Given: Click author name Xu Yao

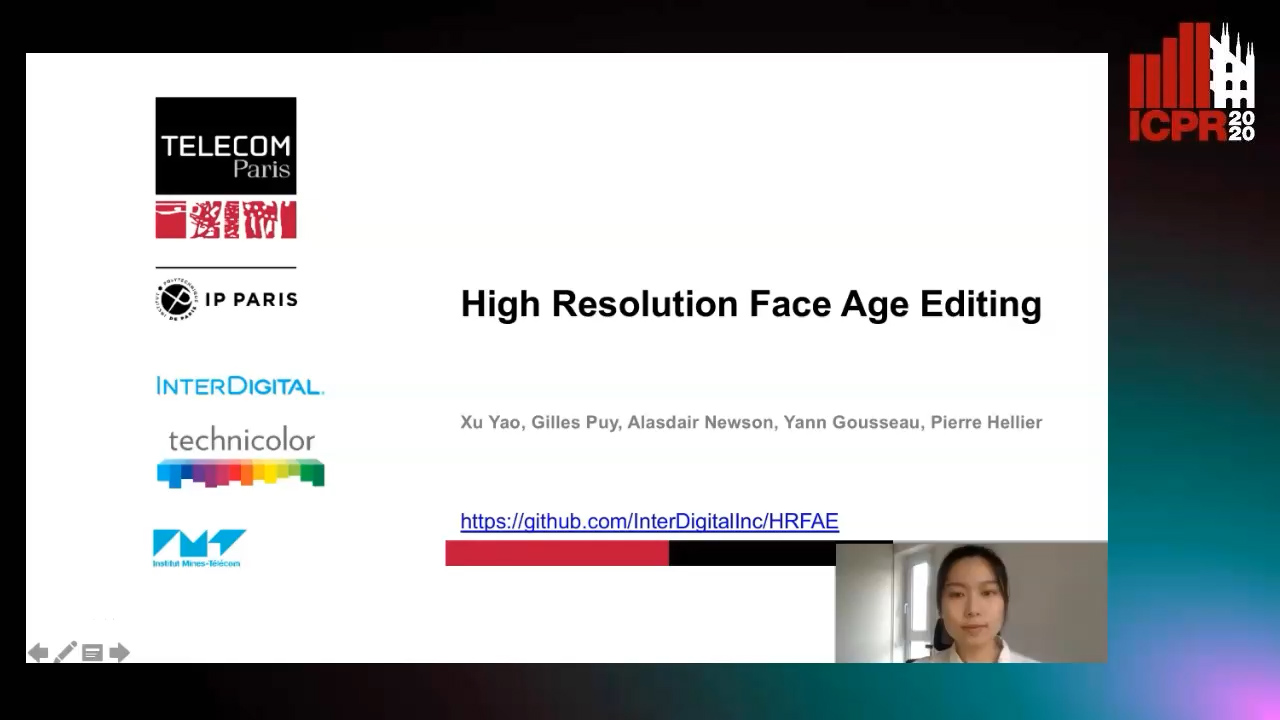Looking at the screenshot, I should [490, 422].
